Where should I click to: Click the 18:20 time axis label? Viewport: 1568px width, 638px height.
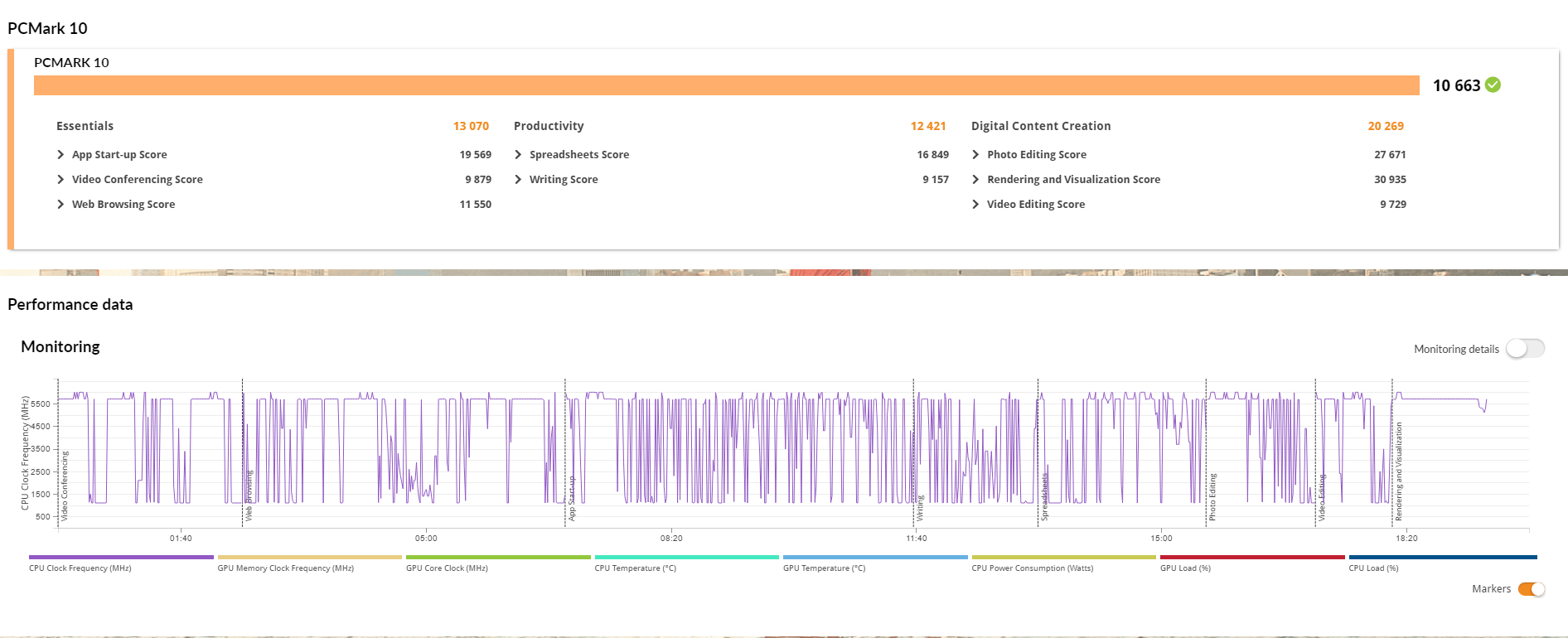[1406, 539]
